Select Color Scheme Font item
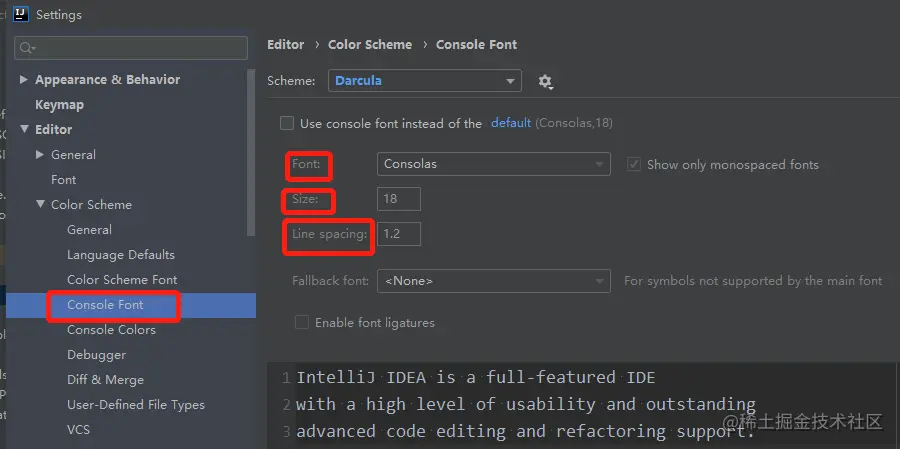The width and height of the screenshot is (900, 449). [122, 280]
